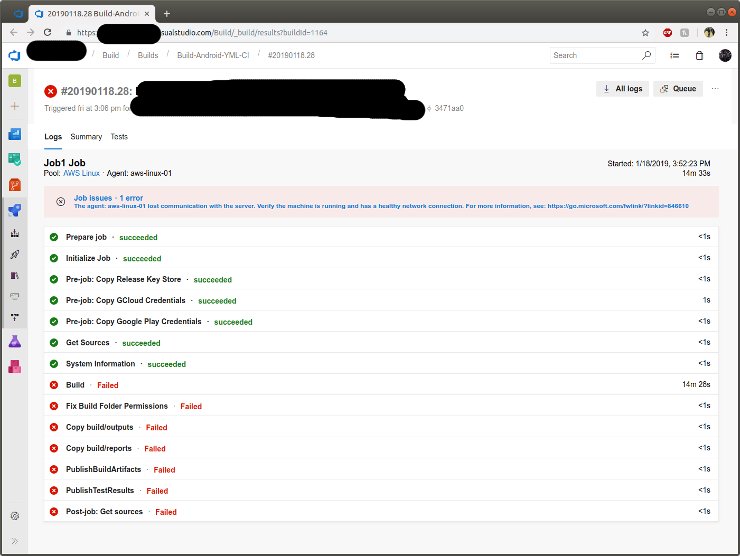Open Chrome three-dot menu
740x556 pixels.
point(726,33)
